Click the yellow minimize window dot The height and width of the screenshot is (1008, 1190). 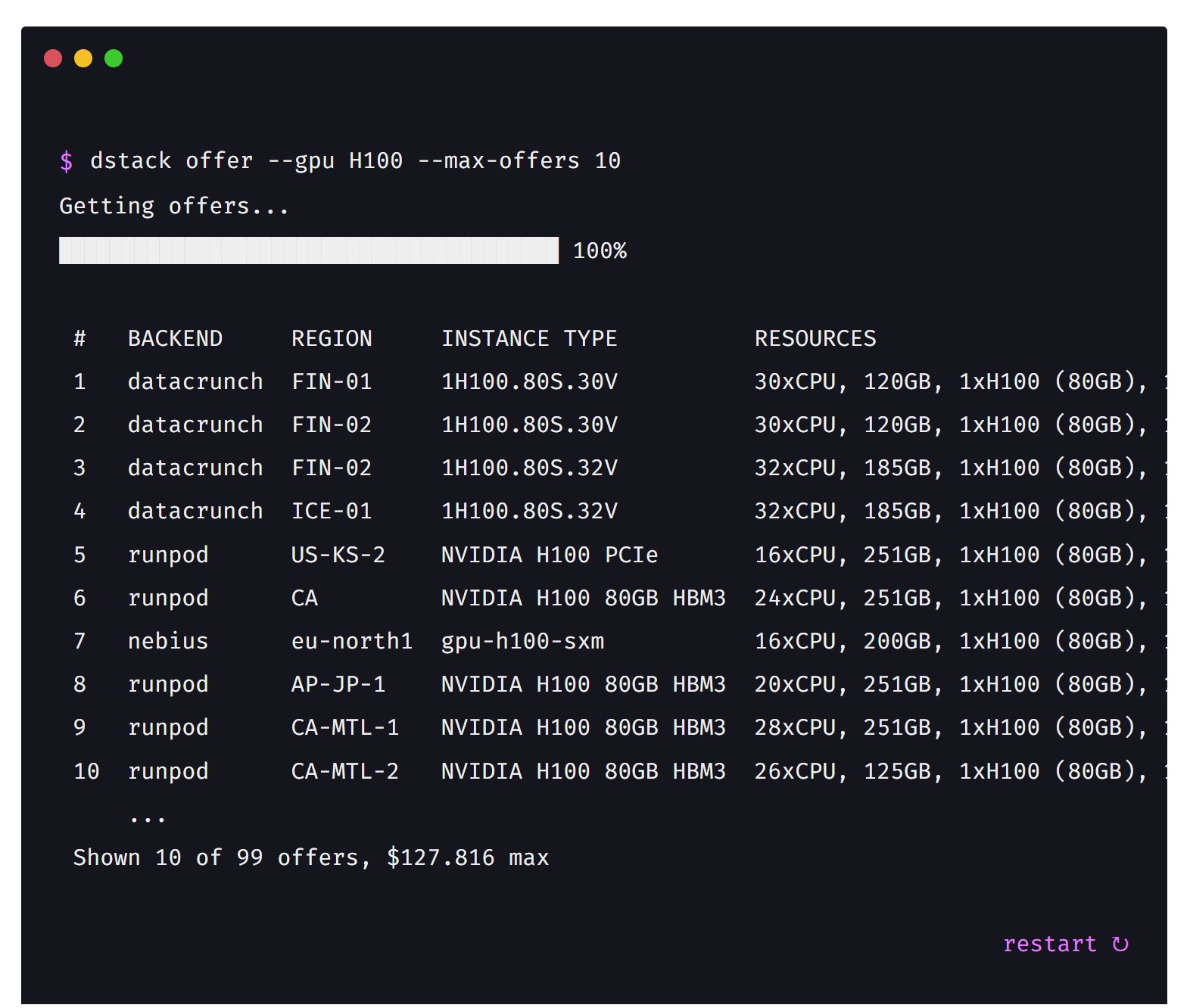coord(83,58)
